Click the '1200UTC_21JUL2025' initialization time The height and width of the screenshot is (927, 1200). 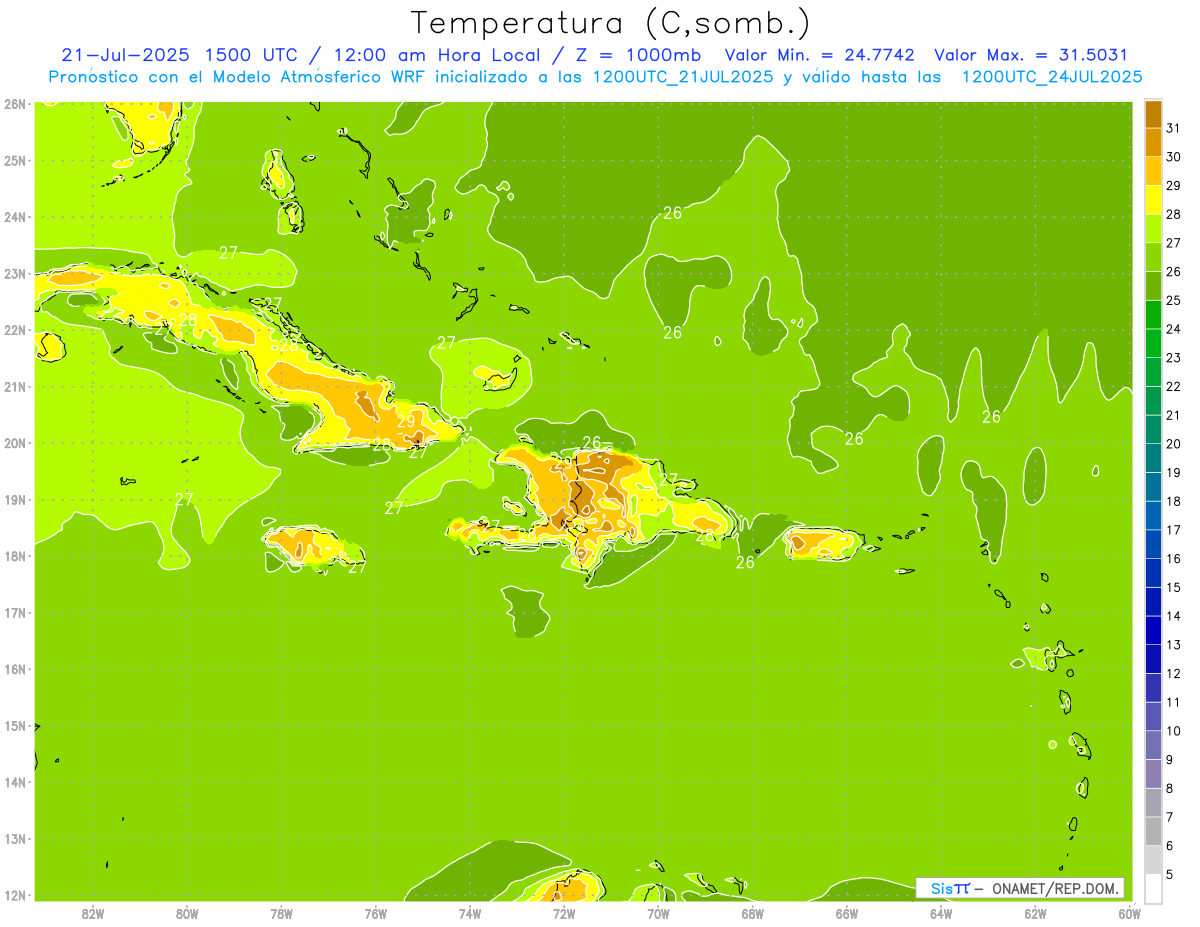(x=683, y=76)
